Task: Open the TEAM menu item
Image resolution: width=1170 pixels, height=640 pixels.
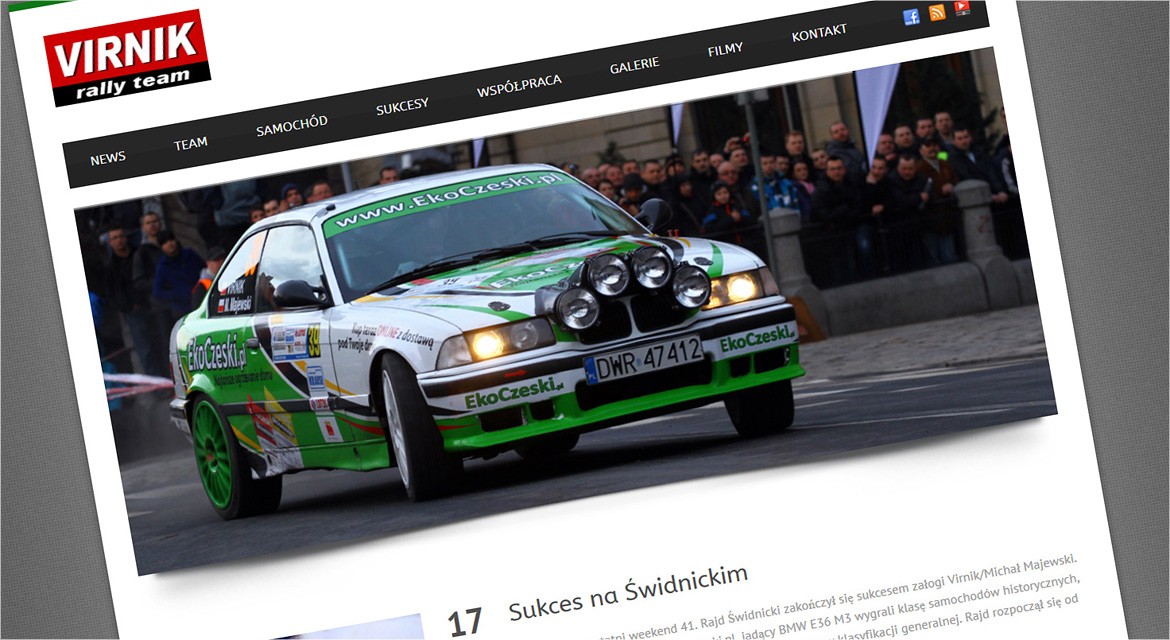Action: [191, 143]
